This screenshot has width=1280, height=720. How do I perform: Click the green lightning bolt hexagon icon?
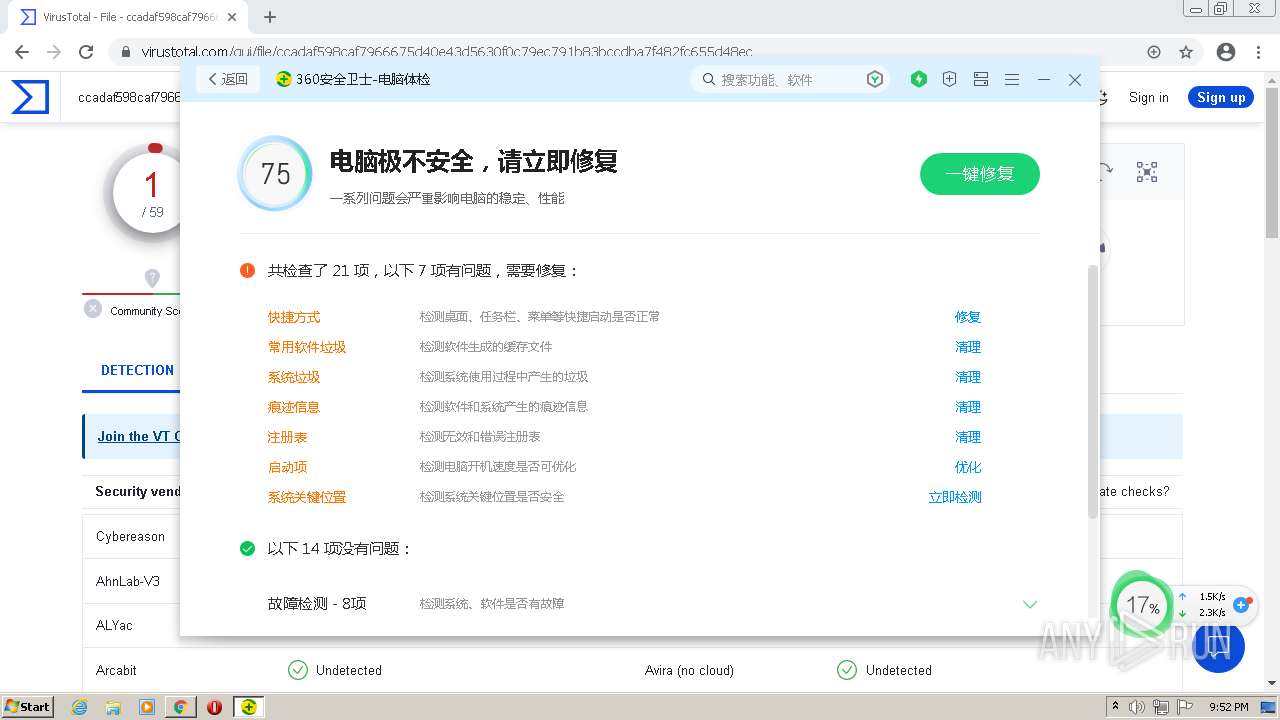pos(918,79)
